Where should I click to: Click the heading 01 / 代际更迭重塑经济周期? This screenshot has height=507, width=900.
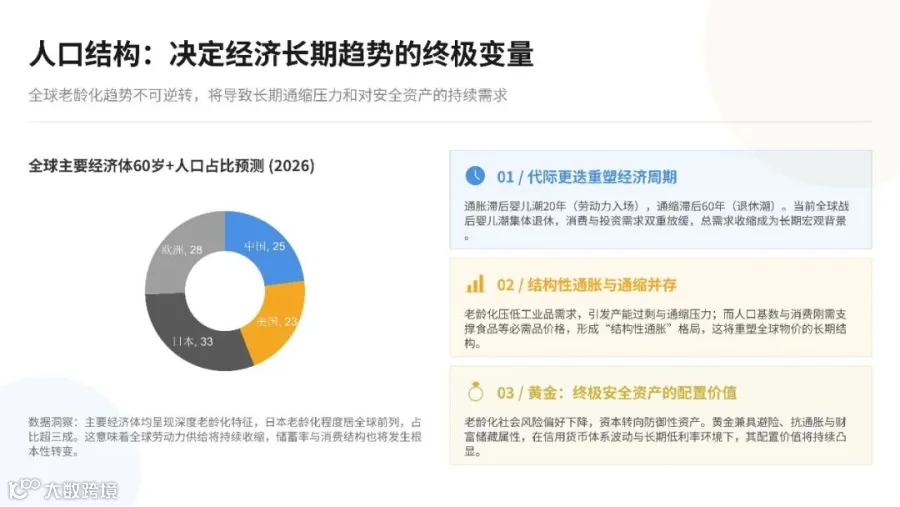587,177
